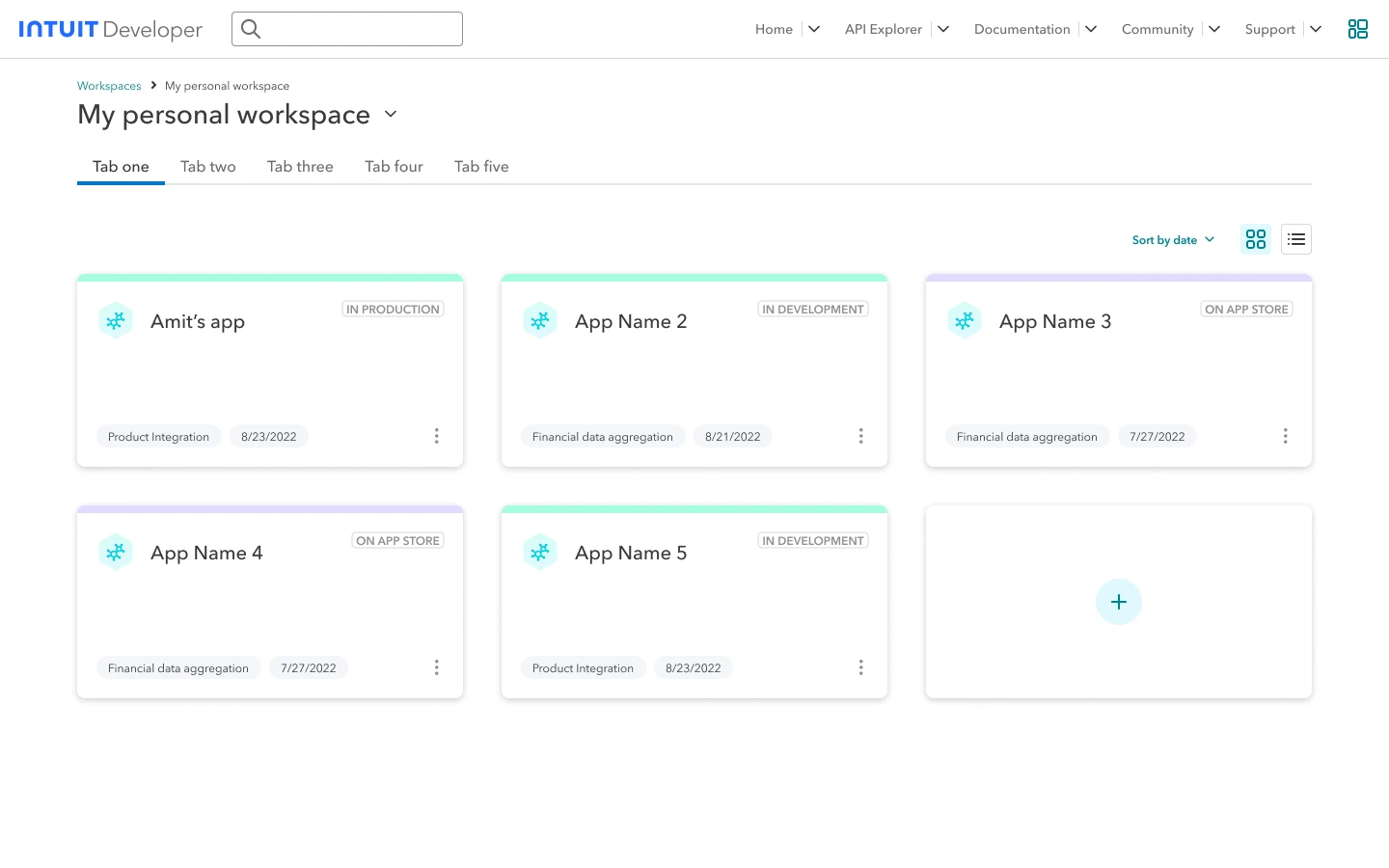Click the search magnifier icon
Image resolution: width=1389 pixels, height=868 pixels.
click(251, 29)
